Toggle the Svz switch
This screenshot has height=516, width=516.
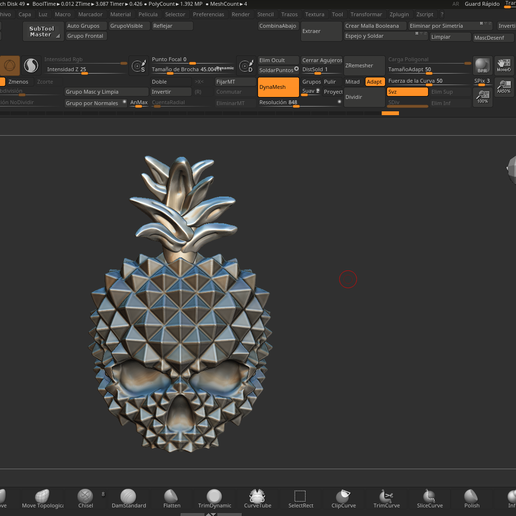point(407,92)
